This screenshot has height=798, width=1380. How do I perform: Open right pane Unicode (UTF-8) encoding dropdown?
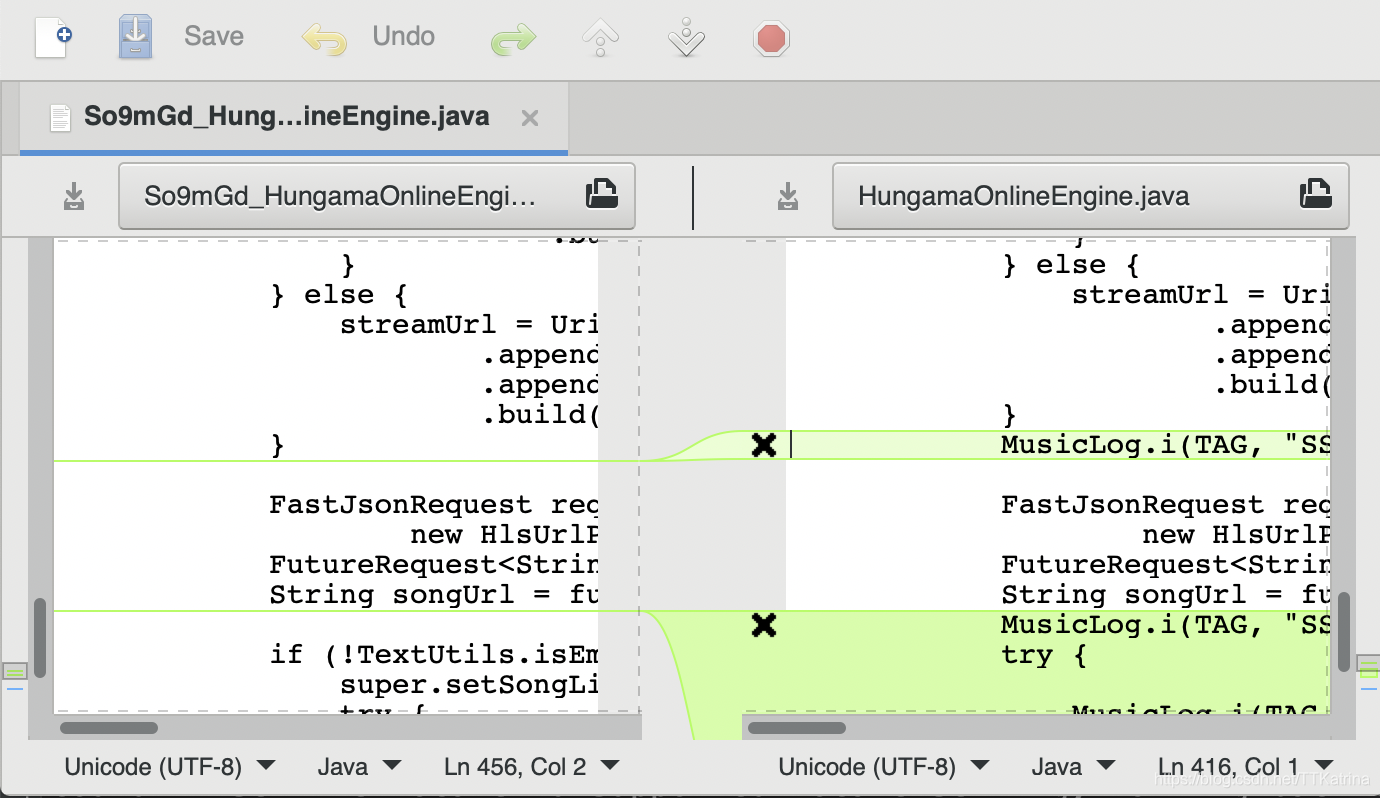[x=883, y=767]
